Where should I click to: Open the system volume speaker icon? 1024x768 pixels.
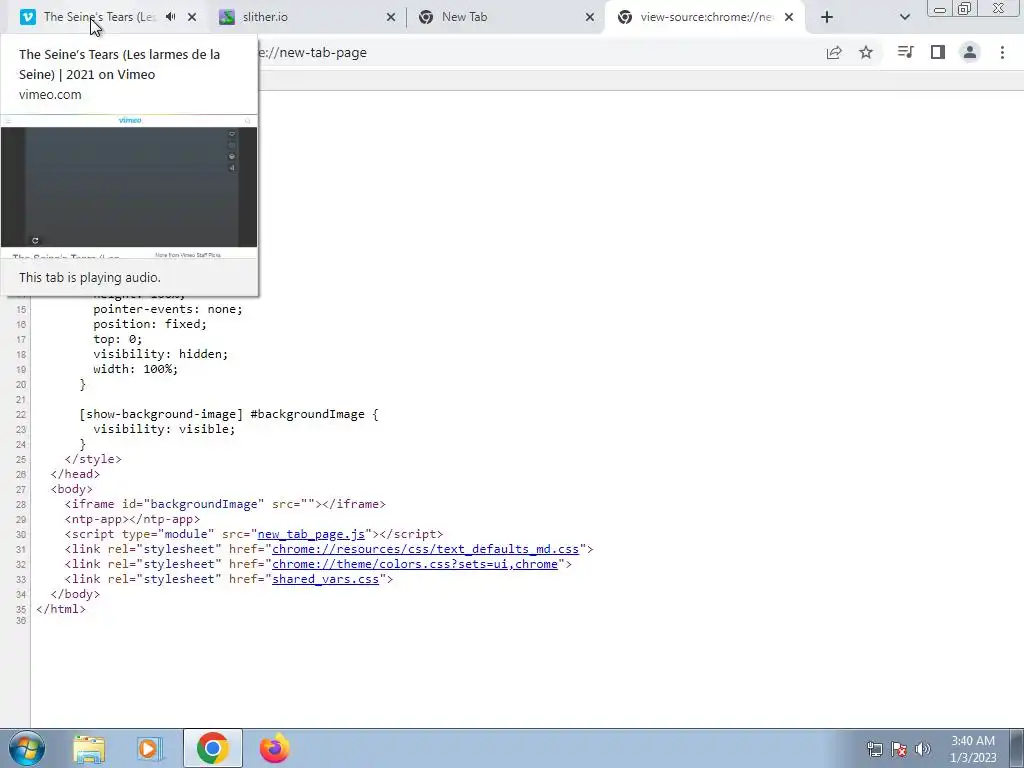pyautogui.click(x=923, y=749)
